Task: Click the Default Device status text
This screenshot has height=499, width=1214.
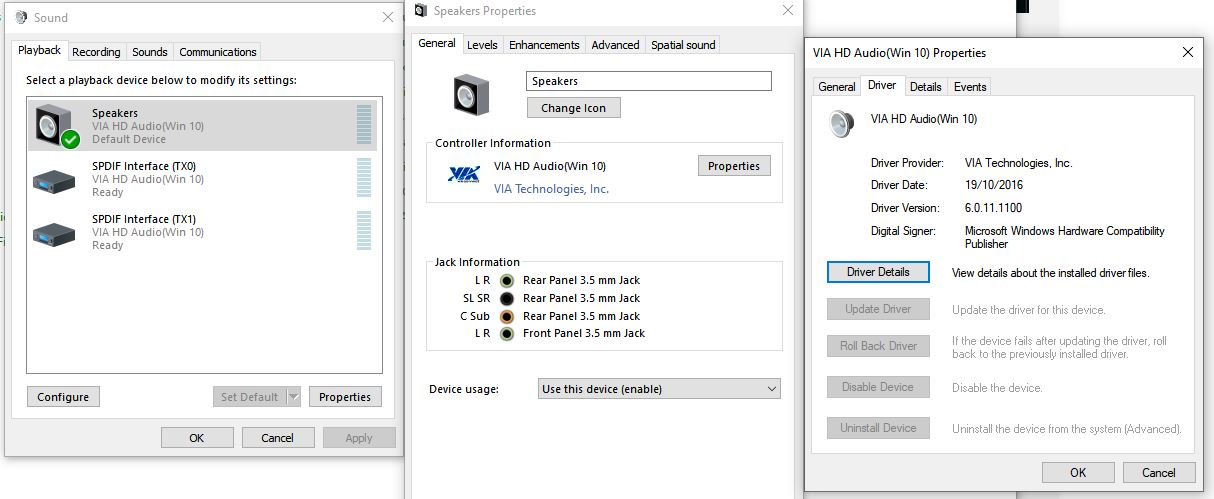Action: (x=129, y=139)
